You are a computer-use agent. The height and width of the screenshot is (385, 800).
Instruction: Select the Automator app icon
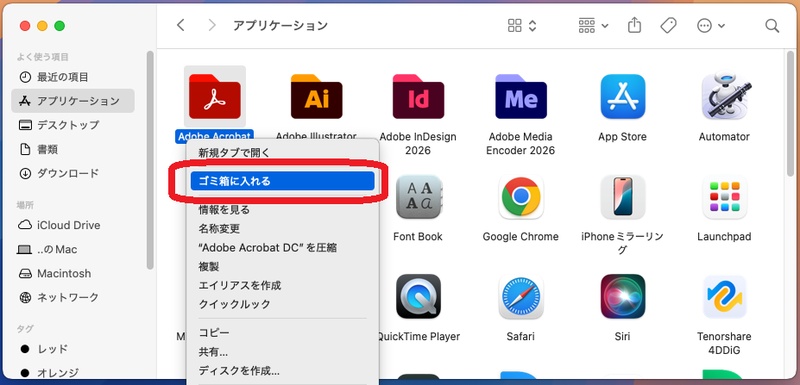[x=724, y=96]
